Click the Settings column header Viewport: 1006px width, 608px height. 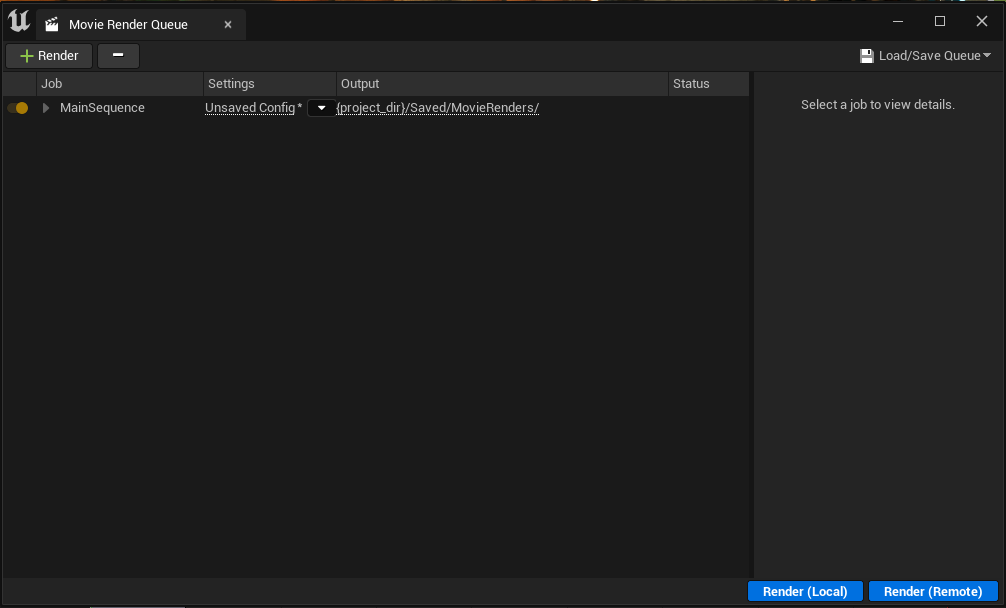pyautogui.click(x=270, y=84)
